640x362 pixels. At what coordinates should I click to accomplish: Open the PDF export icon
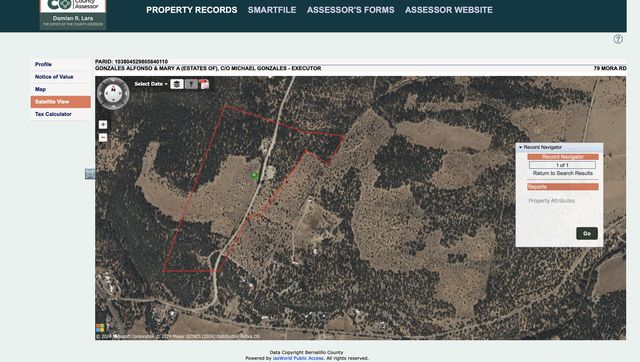tap(204, 84)
